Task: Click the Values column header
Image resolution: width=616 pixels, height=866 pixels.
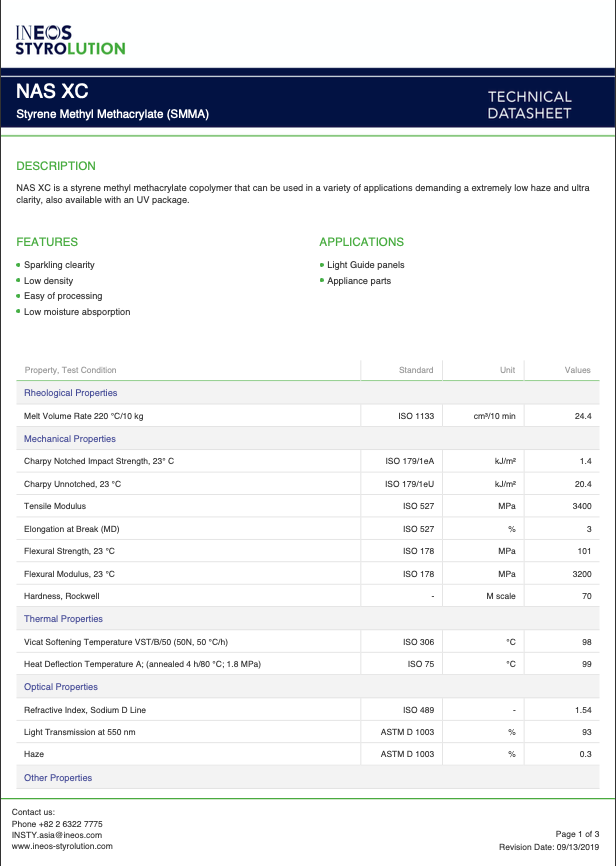Action: coord(578,370)
